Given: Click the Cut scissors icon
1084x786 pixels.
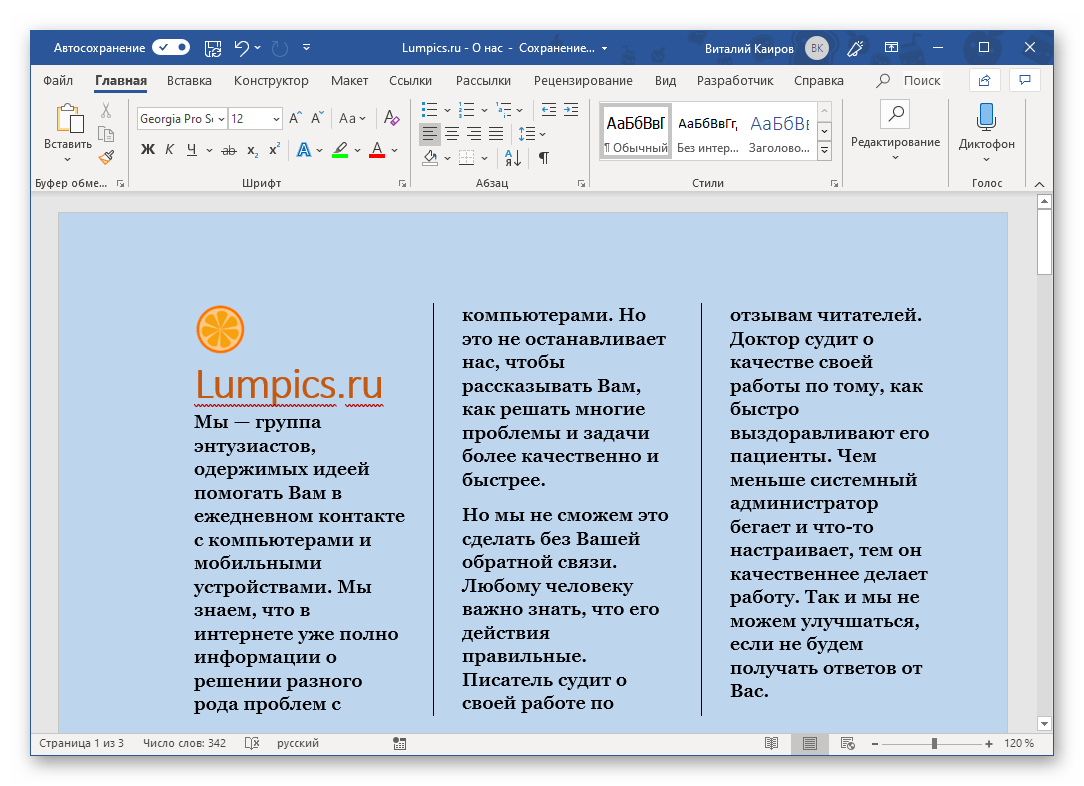Looking at the screenshot, I should coord(106,111).
